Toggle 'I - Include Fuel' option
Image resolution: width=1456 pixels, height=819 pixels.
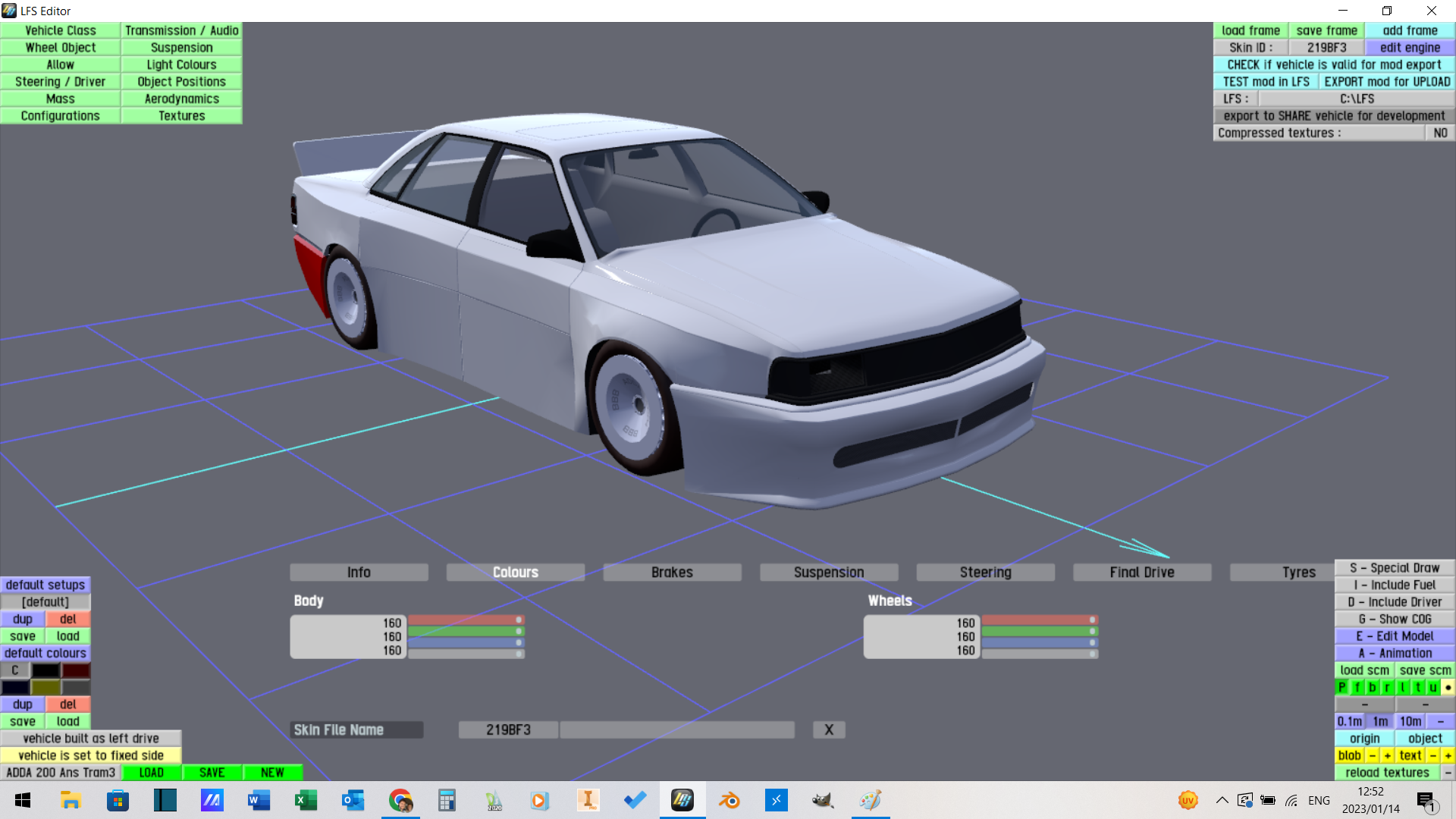[1395, 585]
